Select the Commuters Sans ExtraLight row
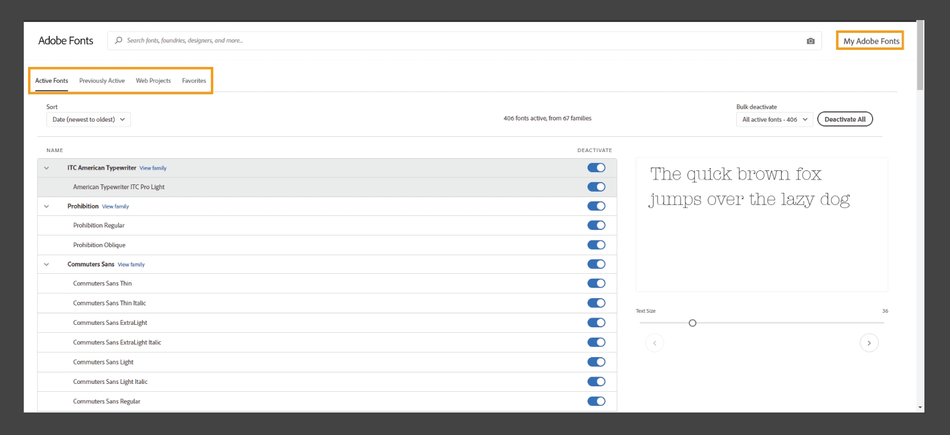 327,322
